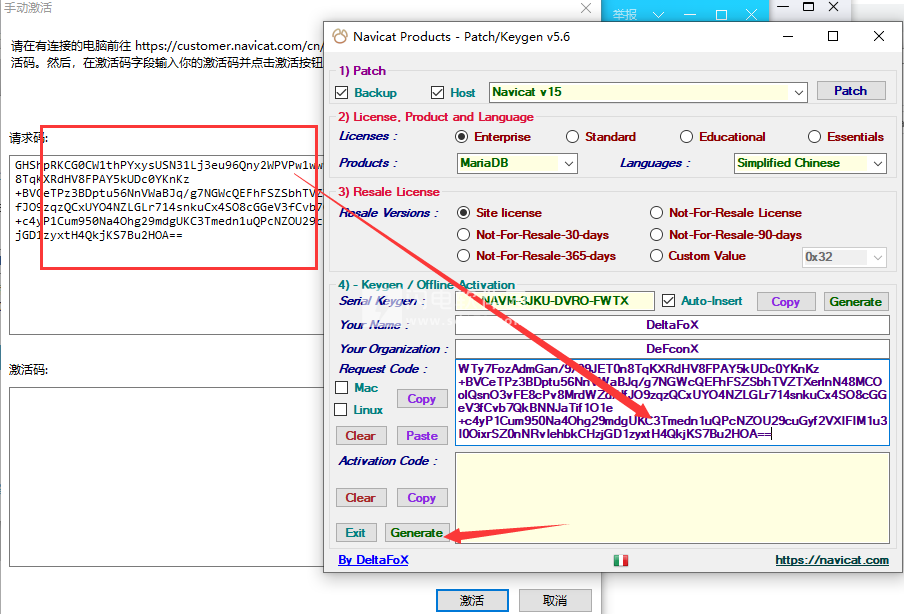Open the By DeltaFoX link
904x614 pixels.
[x=373, y=560]
